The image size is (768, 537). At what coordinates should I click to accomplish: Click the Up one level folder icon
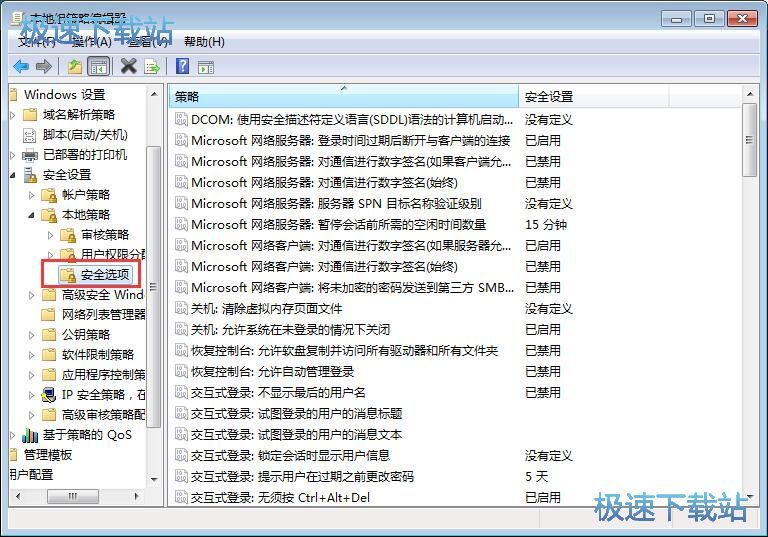point(74,66)
